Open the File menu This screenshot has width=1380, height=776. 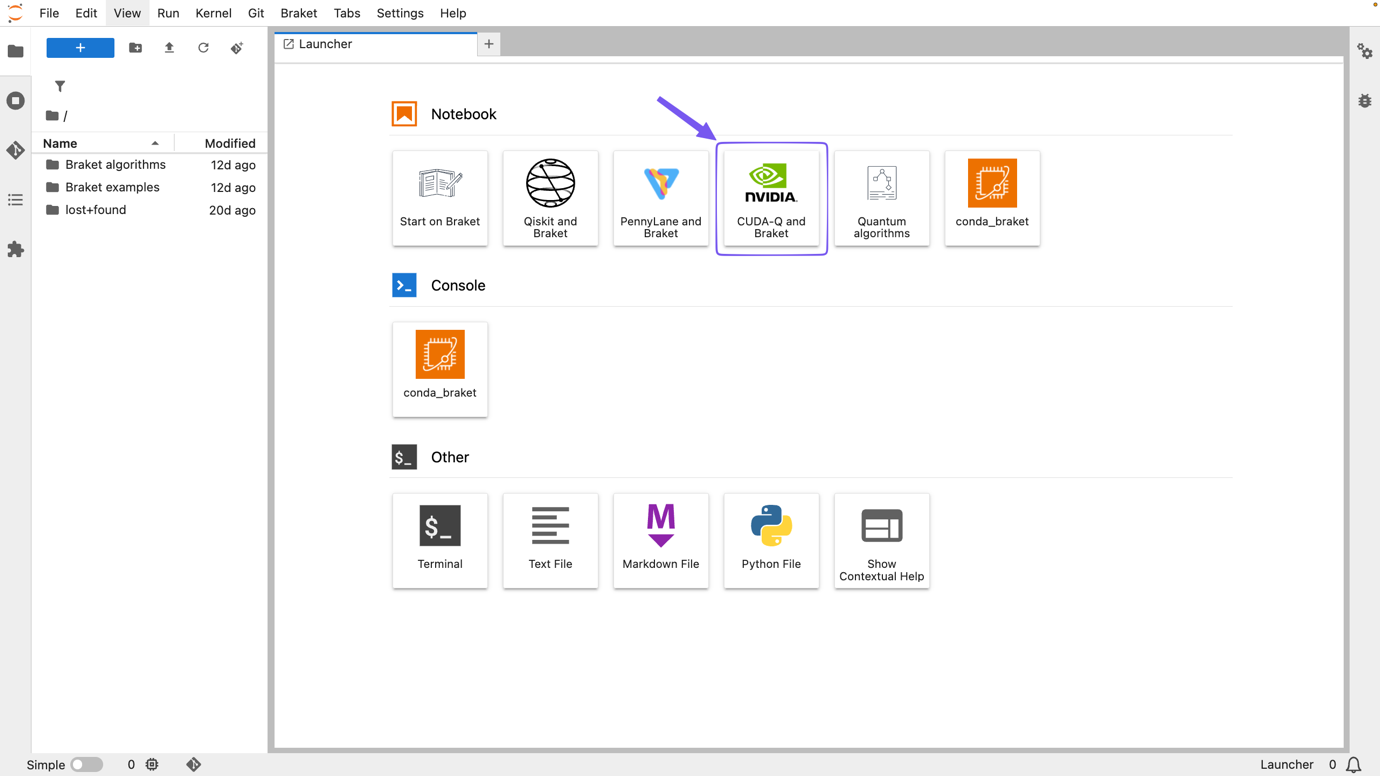click(49, 13)
